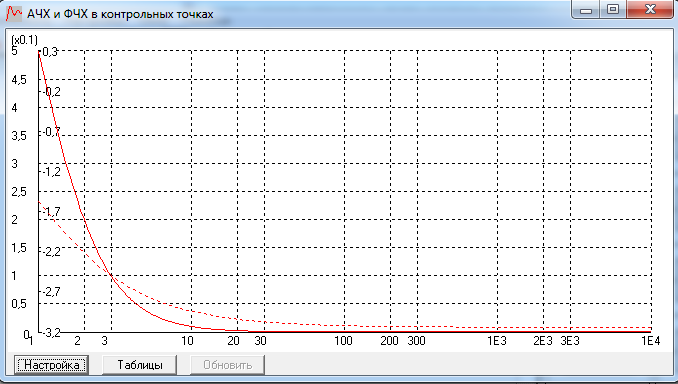Viewport: 678px width, 384px height.
Task: Click the '-1,2' phase axis label
Action: [x=51, y=172]
